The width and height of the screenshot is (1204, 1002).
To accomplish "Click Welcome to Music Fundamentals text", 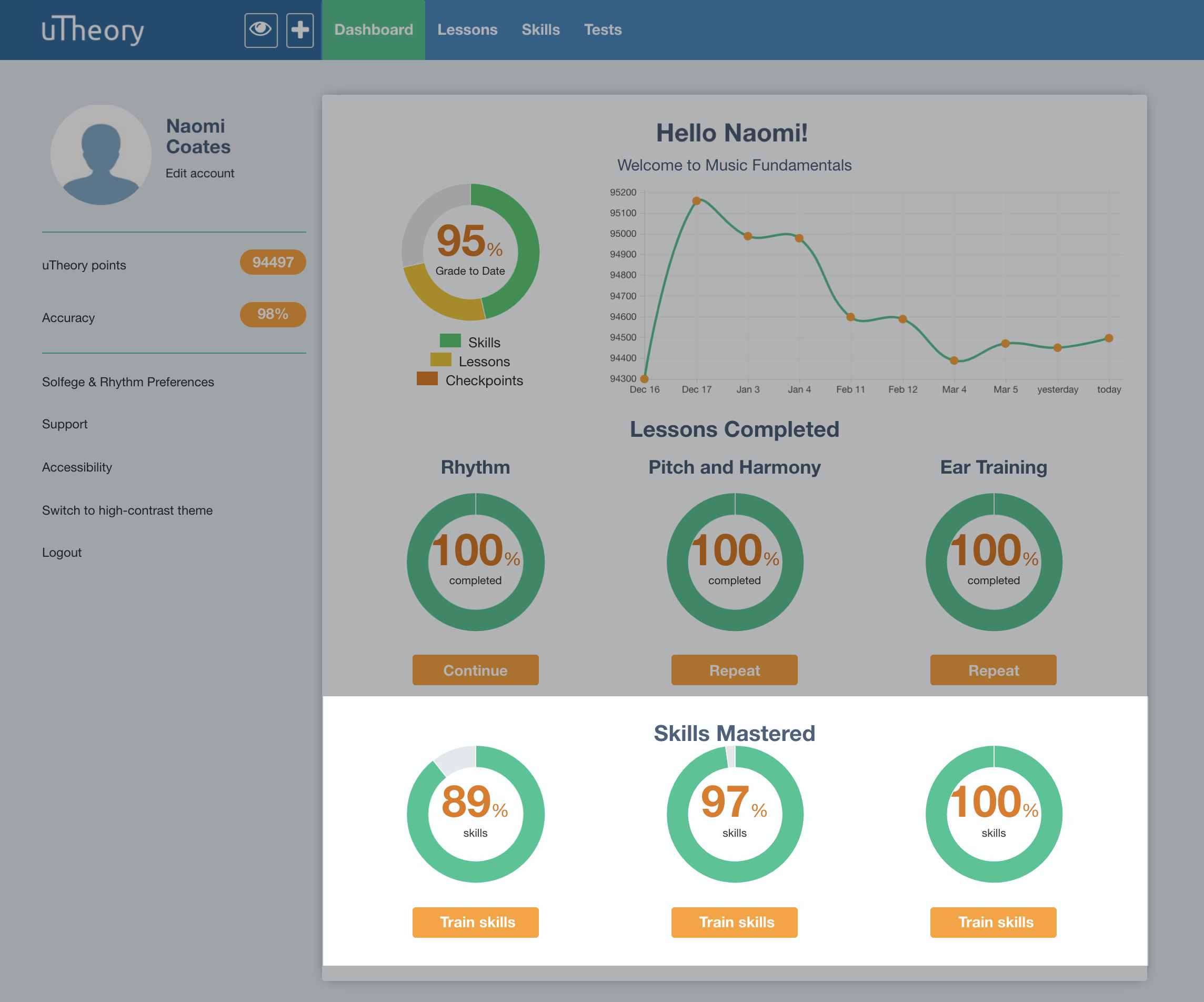I will click(x=735, y=165).
